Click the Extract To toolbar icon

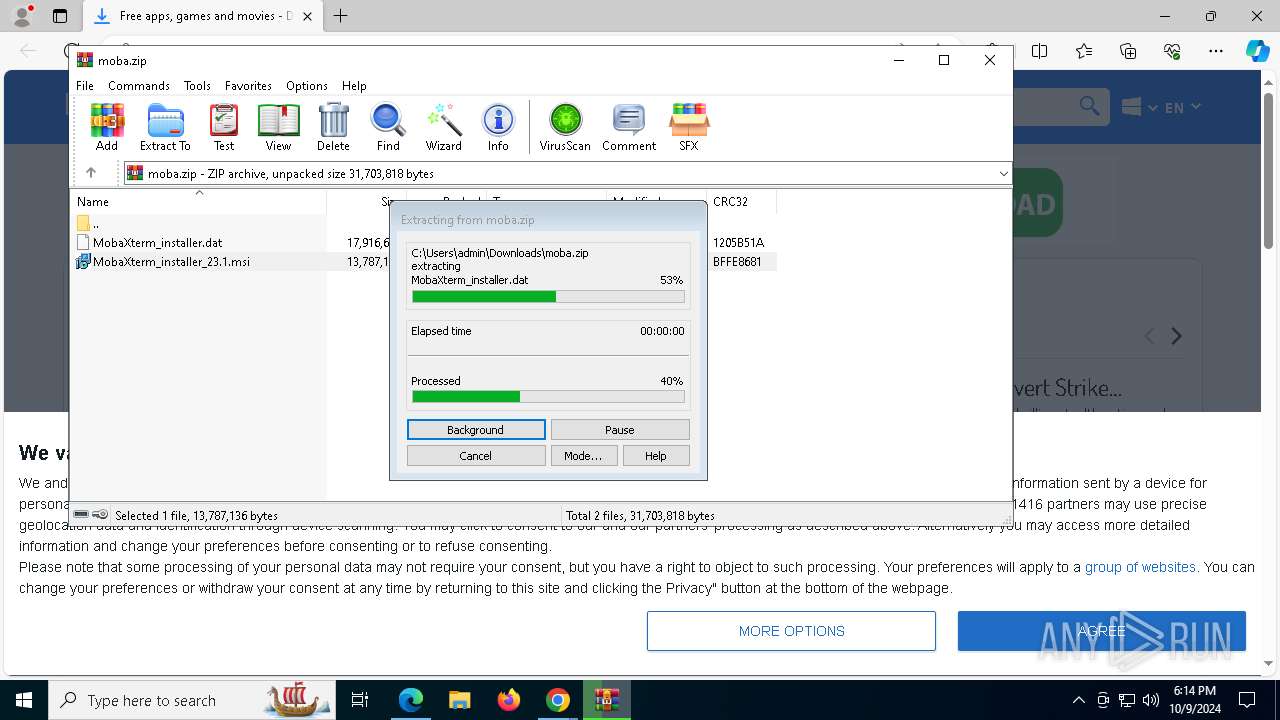point(165,127)
